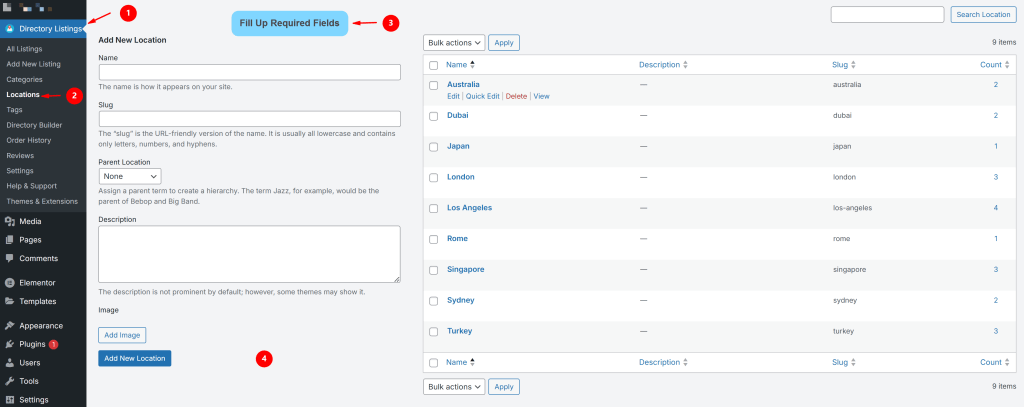Sort by Name arrows in header

tap(472, 65)
